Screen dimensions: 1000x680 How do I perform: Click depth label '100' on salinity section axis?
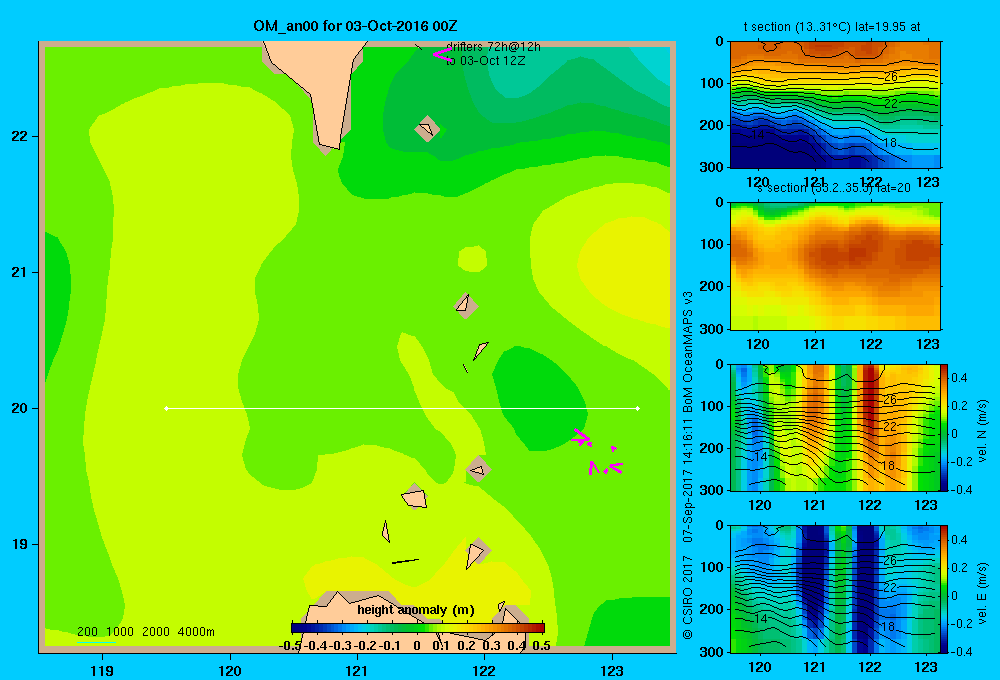coord(712,244)
